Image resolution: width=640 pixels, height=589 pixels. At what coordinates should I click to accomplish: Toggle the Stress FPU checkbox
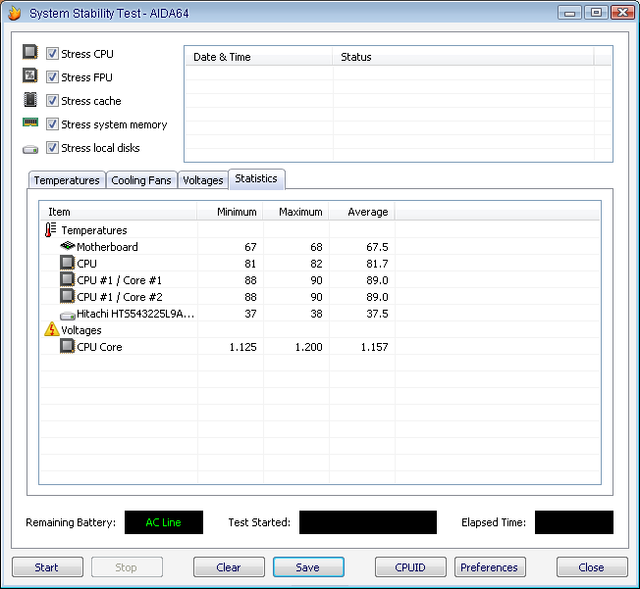[52, 77]
